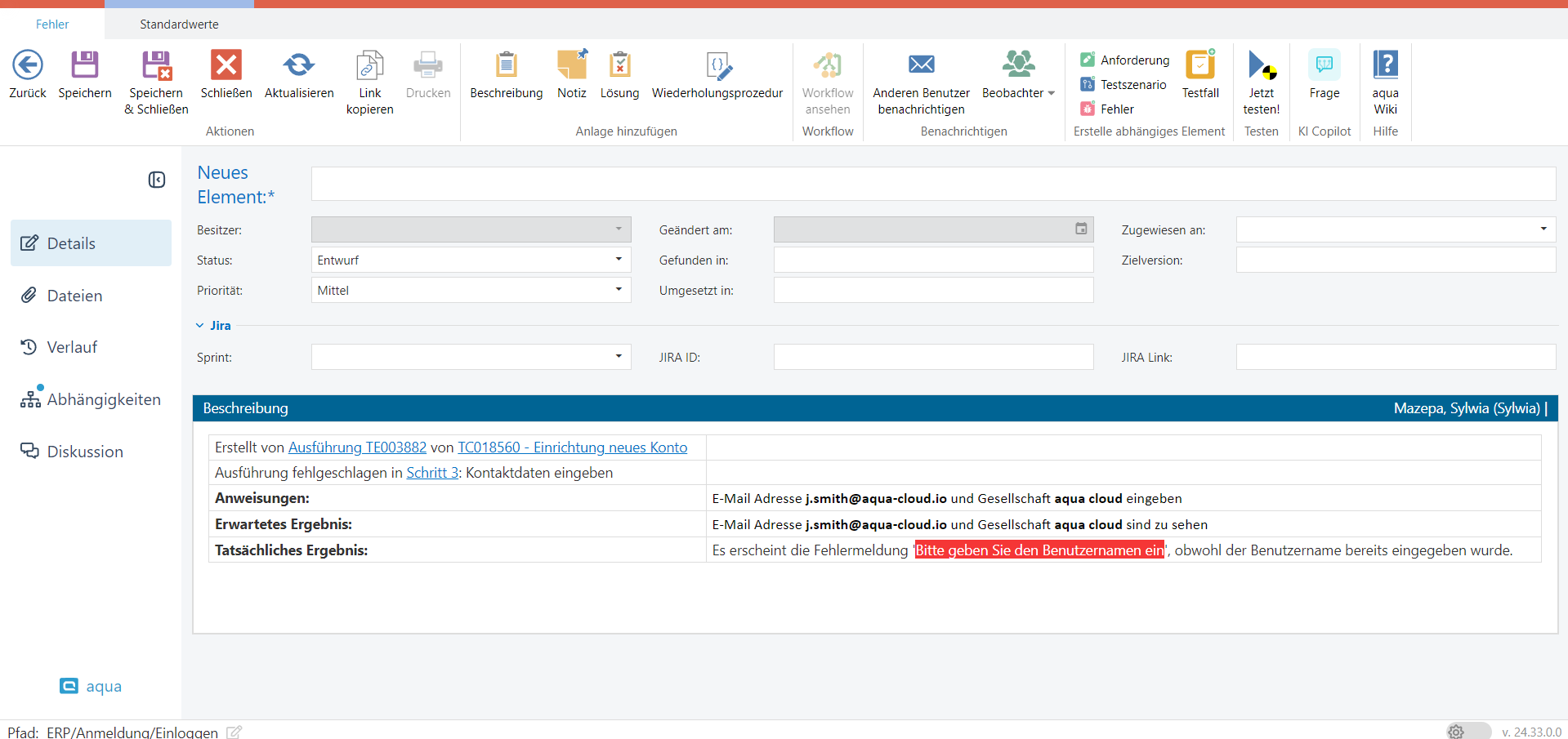1568x739 pixels.
Task: Collapse the left sidebar panel
Action: 157,180
